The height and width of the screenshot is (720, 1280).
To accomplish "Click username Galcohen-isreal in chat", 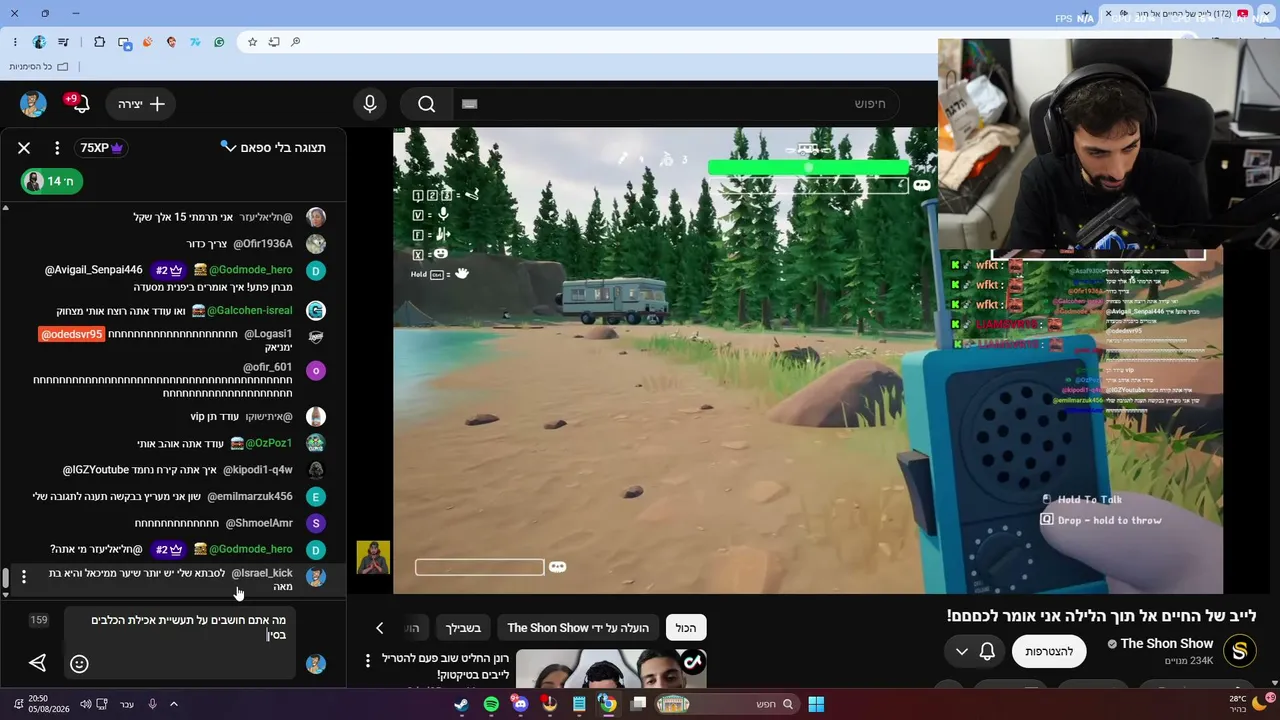I will pos(250,311).
